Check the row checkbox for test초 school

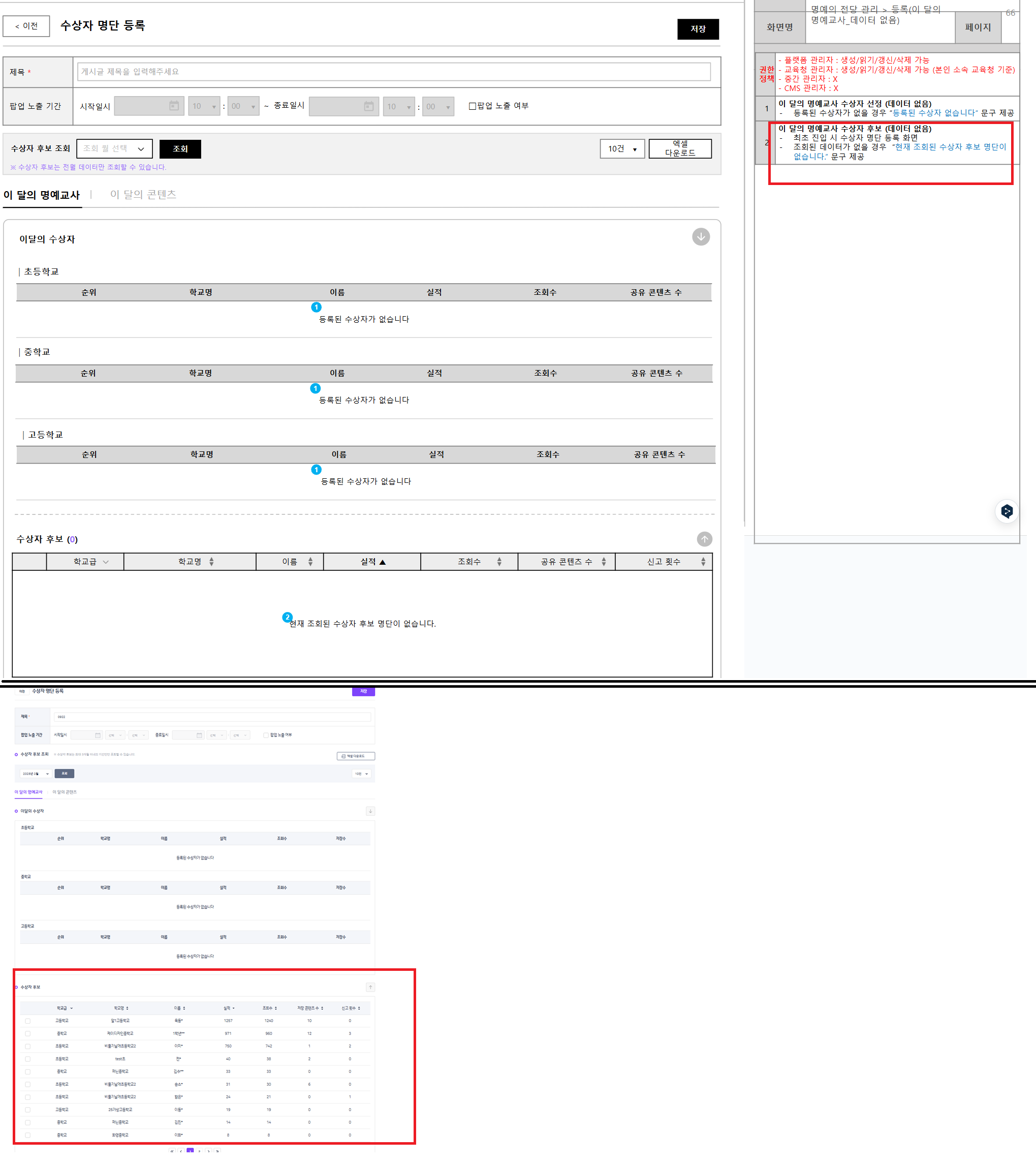(x=27, y=1059)
